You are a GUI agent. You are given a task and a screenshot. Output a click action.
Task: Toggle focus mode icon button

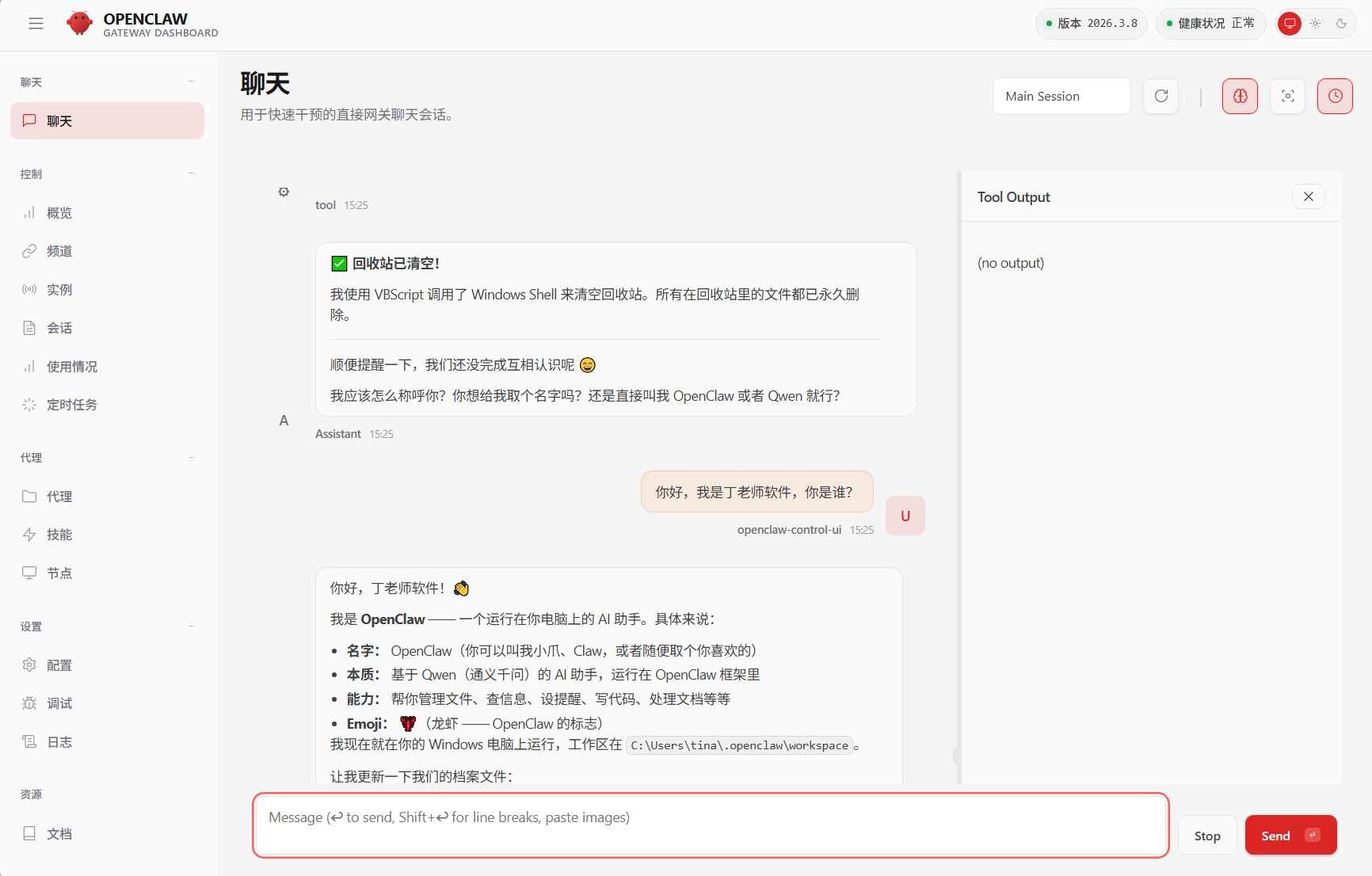click(1287, 96)
